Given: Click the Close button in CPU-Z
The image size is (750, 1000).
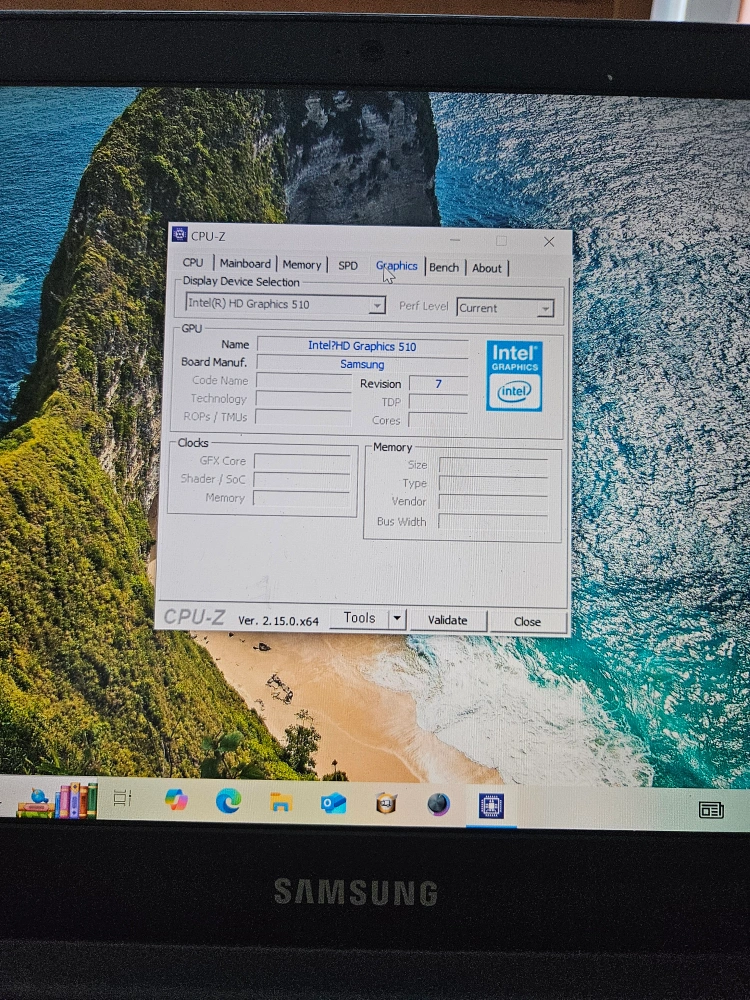Looking at the screenshot, I should click(x=527, y=622).
